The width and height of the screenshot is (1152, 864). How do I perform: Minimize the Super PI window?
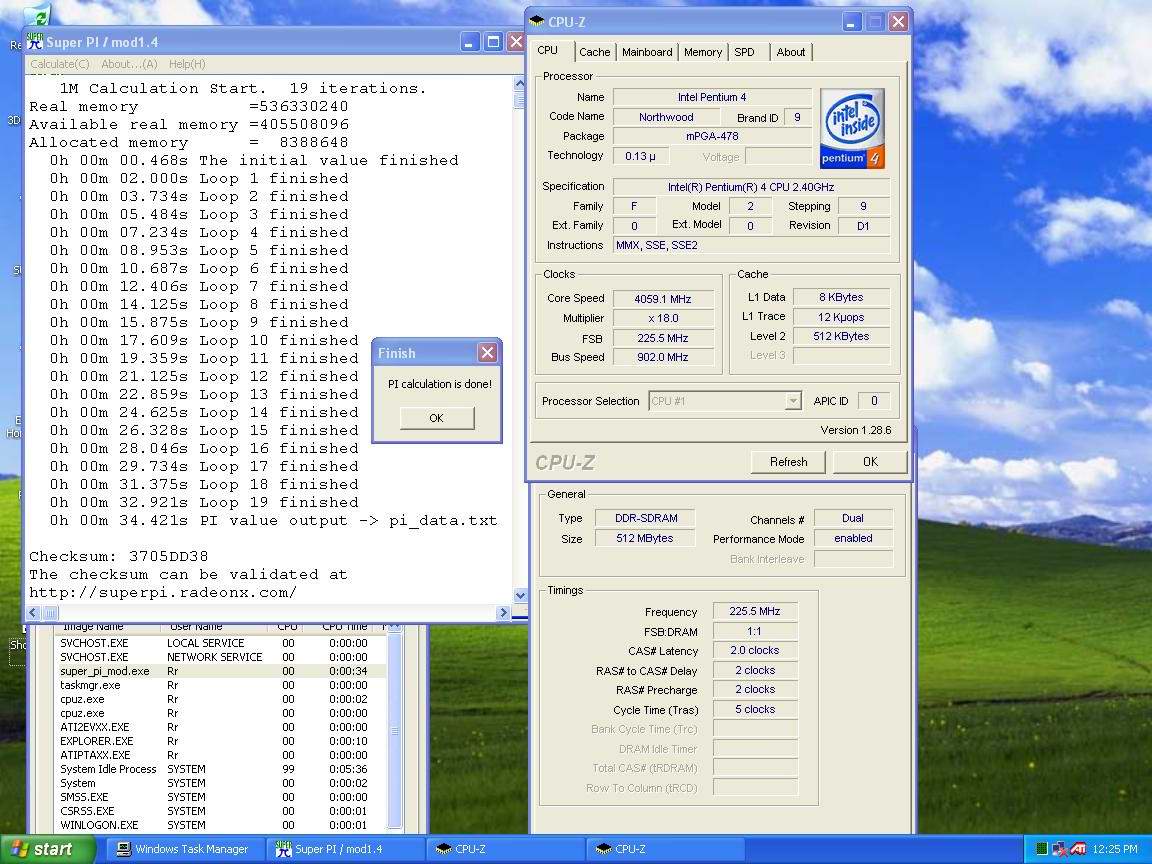point(470,42)
